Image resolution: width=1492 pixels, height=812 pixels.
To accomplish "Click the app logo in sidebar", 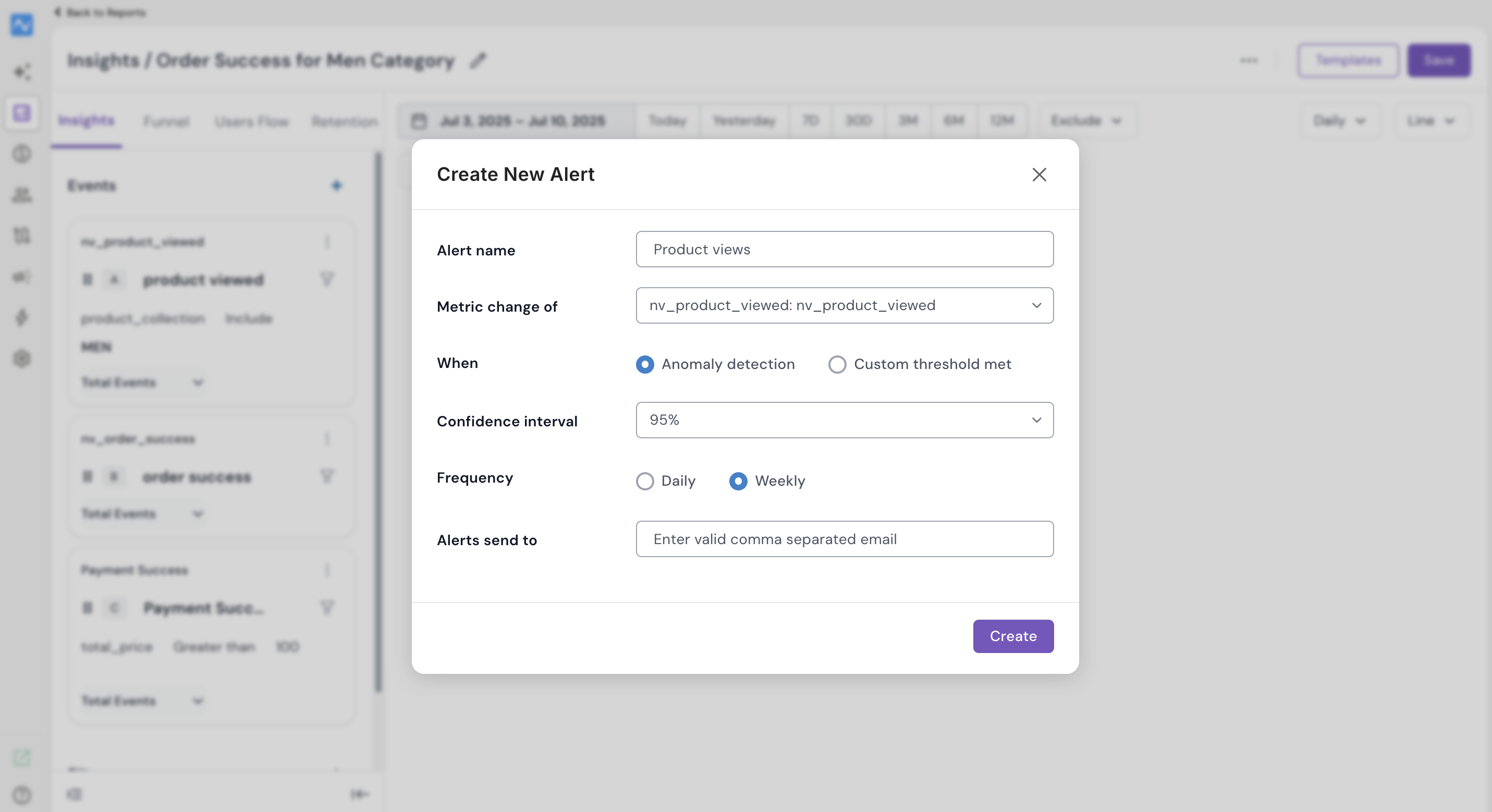I will 22,25.
